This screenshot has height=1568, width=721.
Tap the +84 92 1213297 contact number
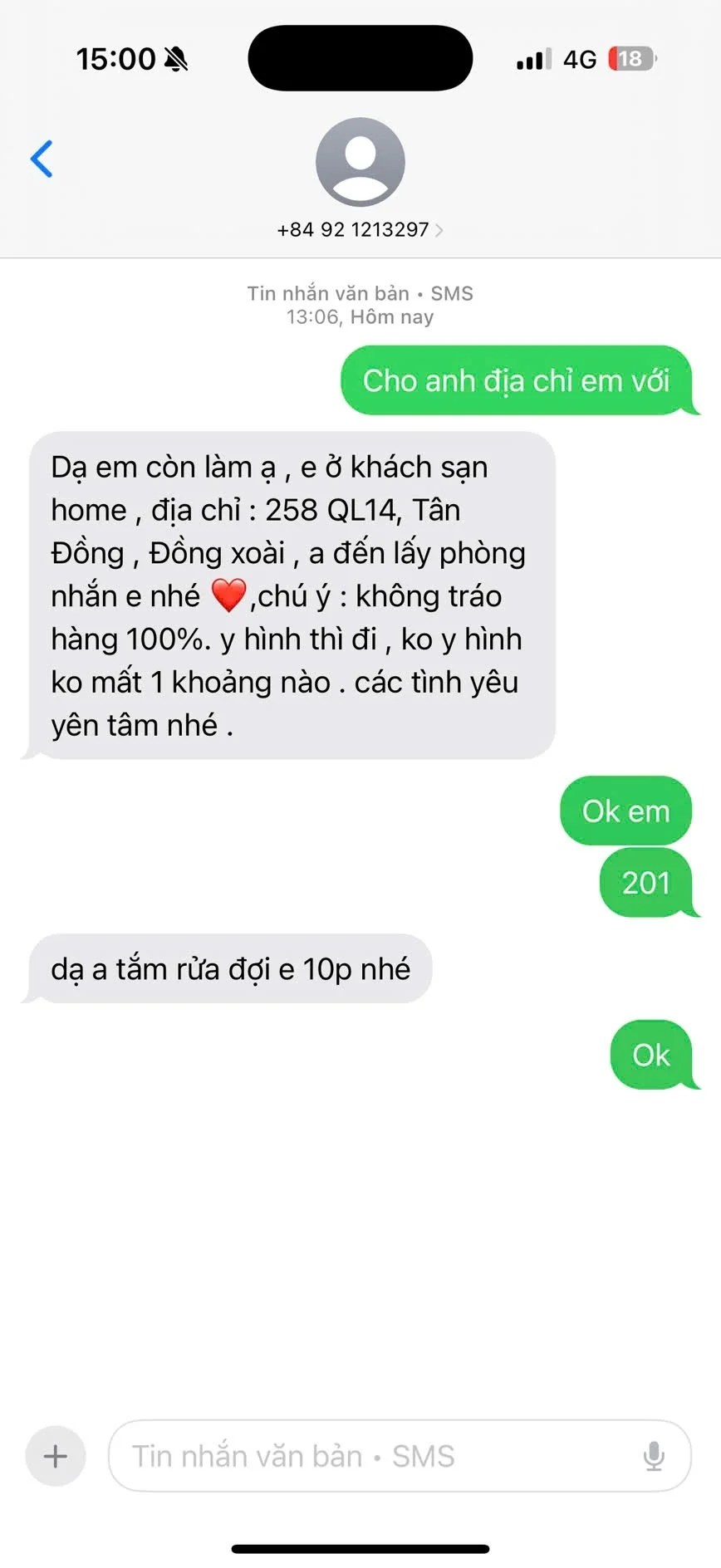tap(353, 230)
